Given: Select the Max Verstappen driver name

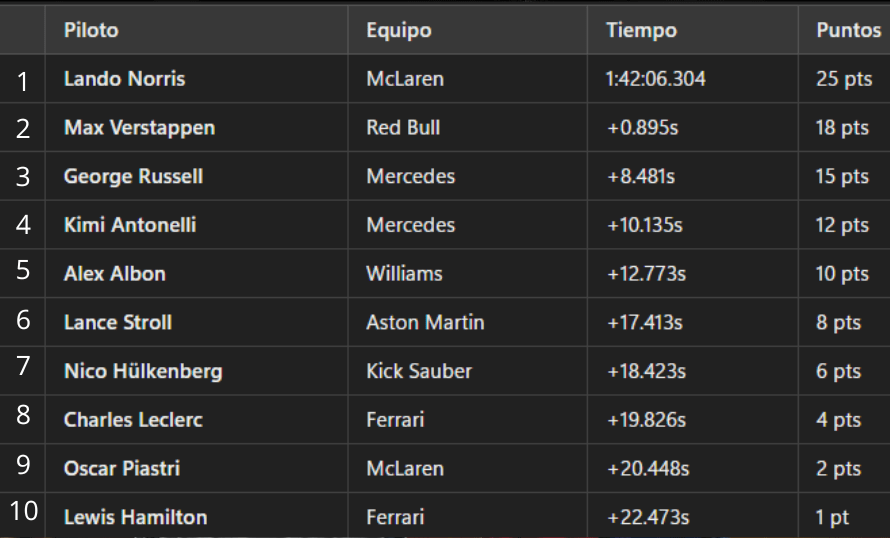Looking at the screenshot, I should (140, 128).
